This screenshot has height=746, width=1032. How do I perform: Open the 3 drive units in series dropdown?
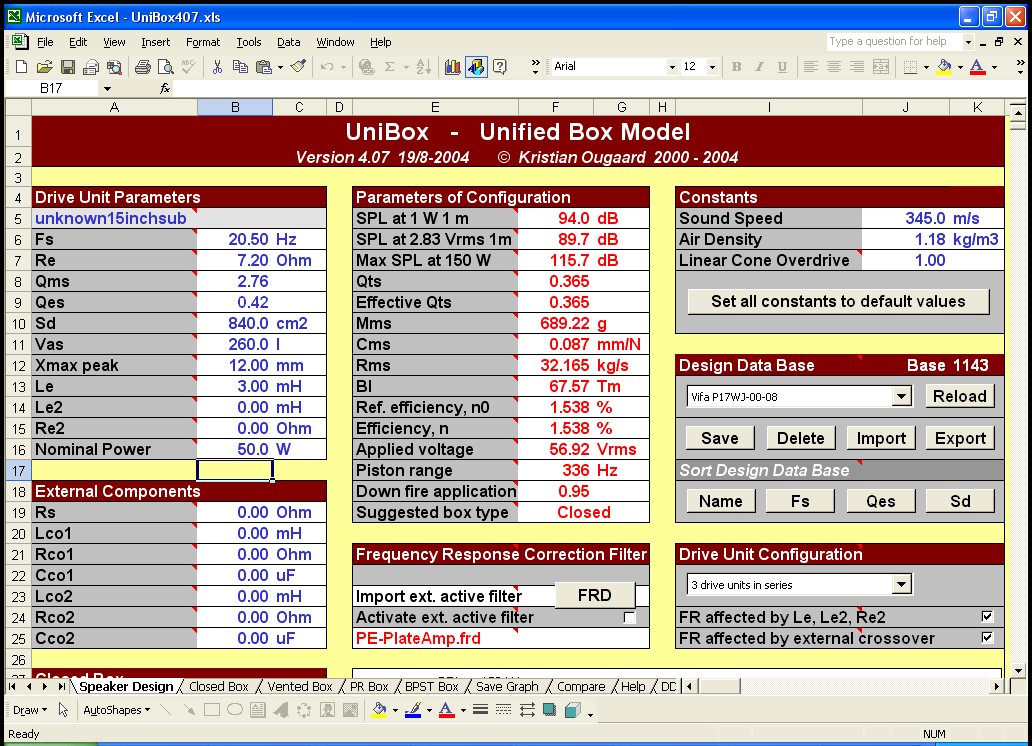coord(901,584)
